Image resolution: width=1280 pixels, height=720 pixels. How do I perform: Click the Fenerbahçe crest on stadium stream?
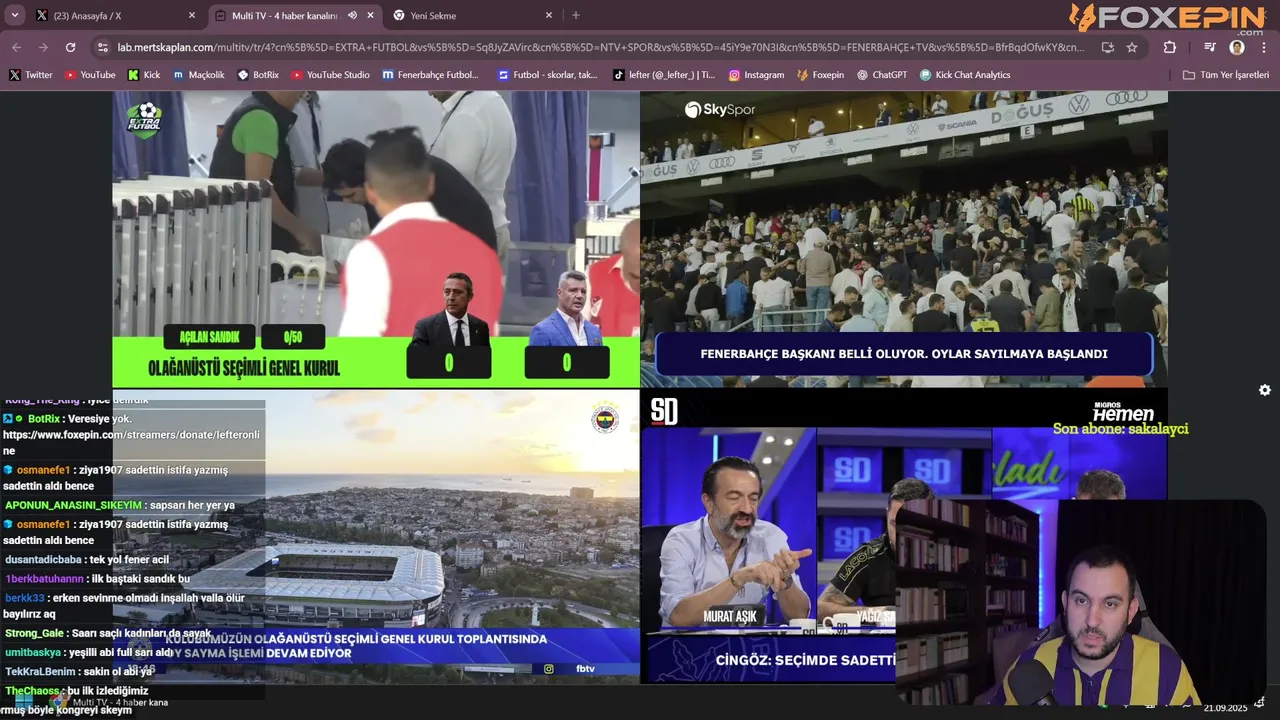click(605, 418)
